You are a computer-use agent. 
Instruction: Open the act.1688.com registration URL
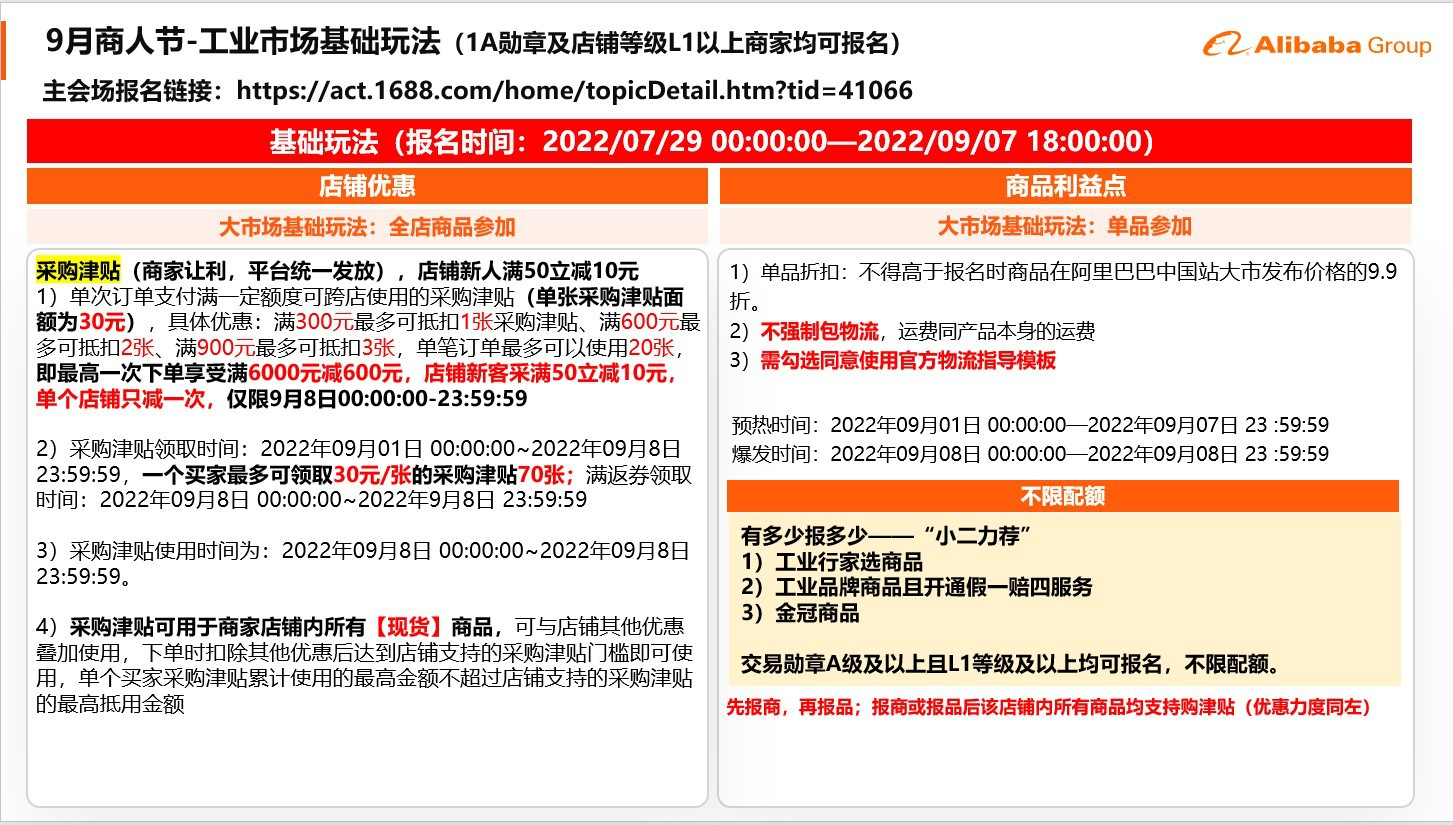(575, 91)
